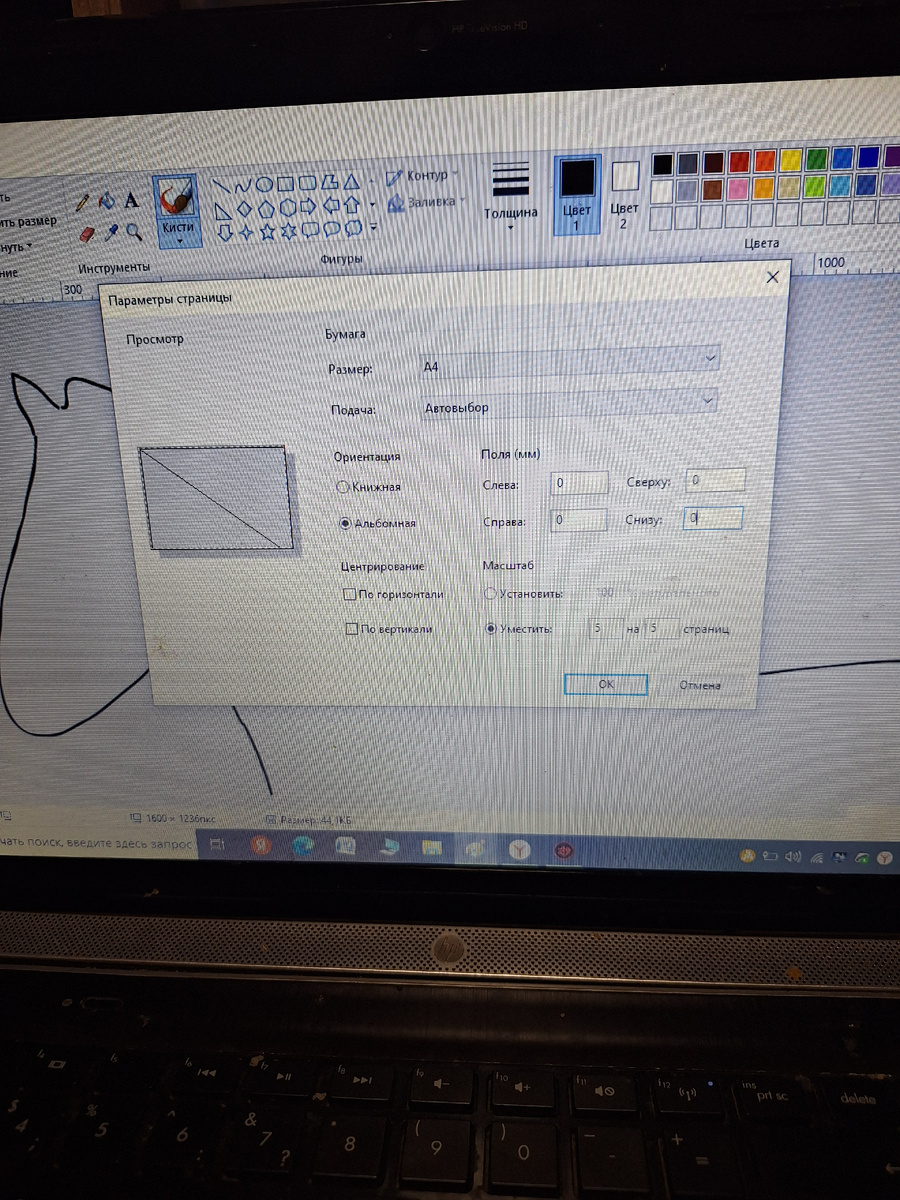Select the Color picker eyedropper tool
The width and height of the screenshot is (900, 1200).
110,233
